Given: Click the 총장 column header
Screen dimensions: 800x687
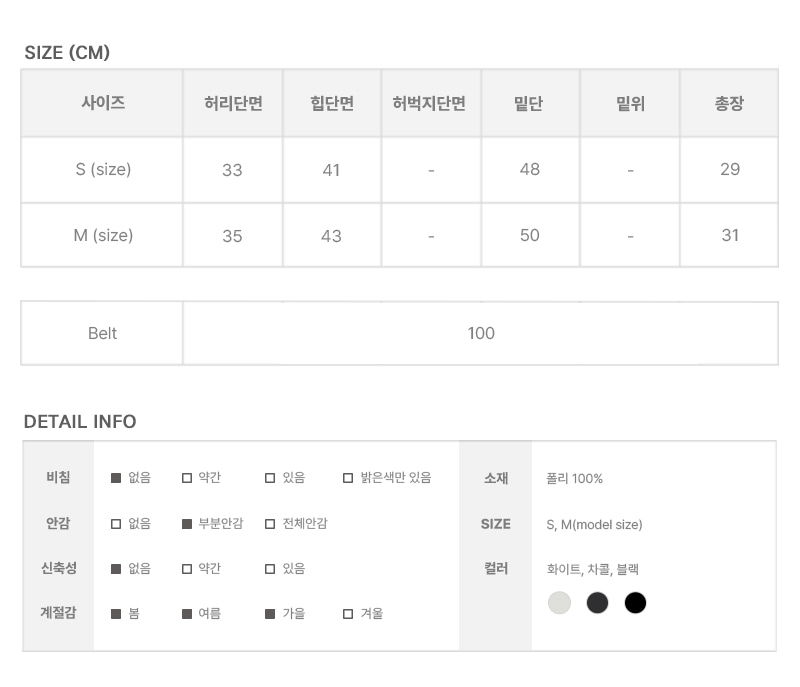Looking at the screenshot, I should (x=729, y=103).
